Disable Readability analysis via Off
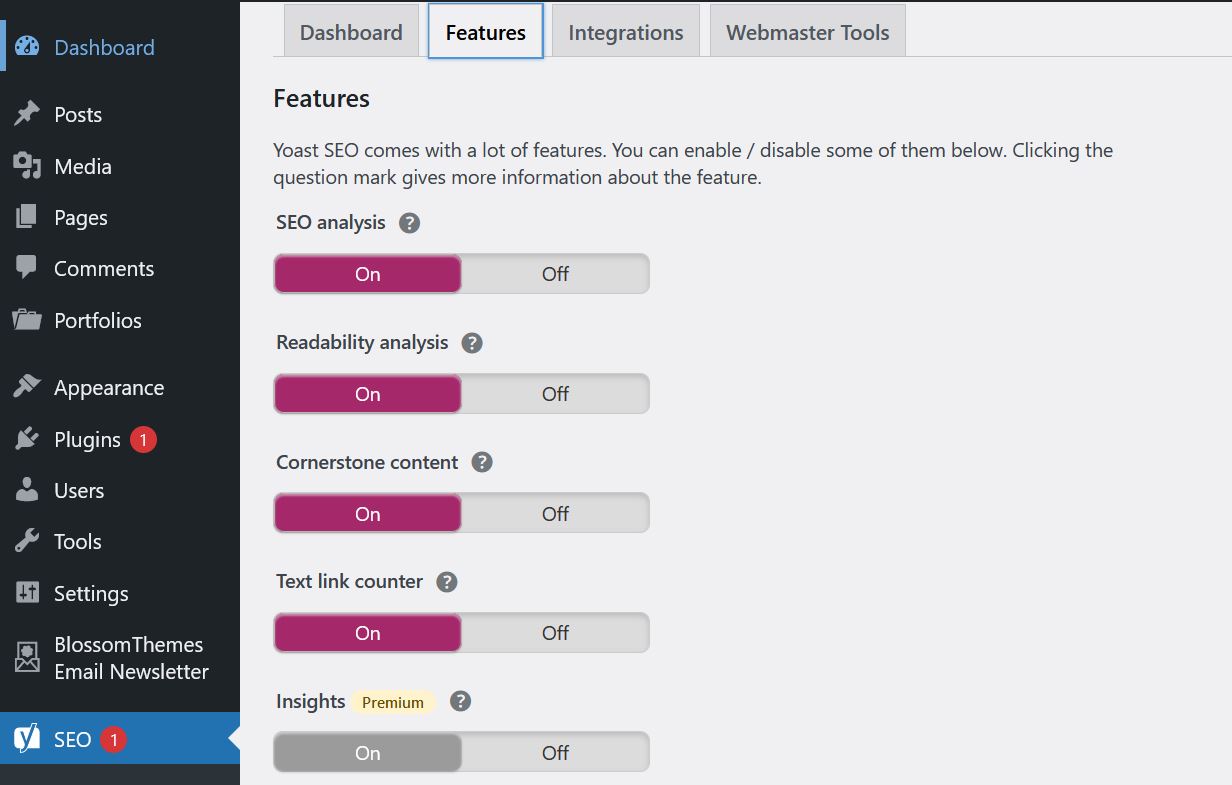The width and height of the screenshot is (1232, 785). (x=555, y=394)
